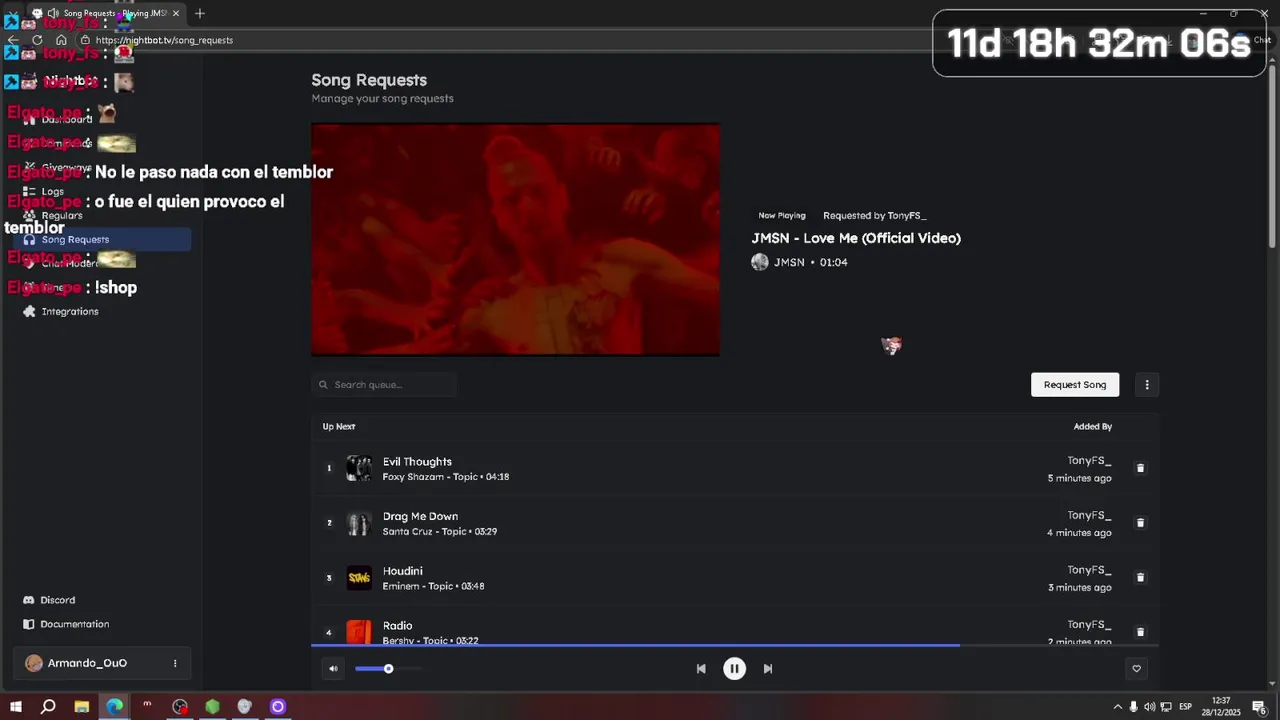The width and height of the screenshot is (1280, 720).
Task: Open the Logs page in the sidebar
Action: [x=52, y=192]
